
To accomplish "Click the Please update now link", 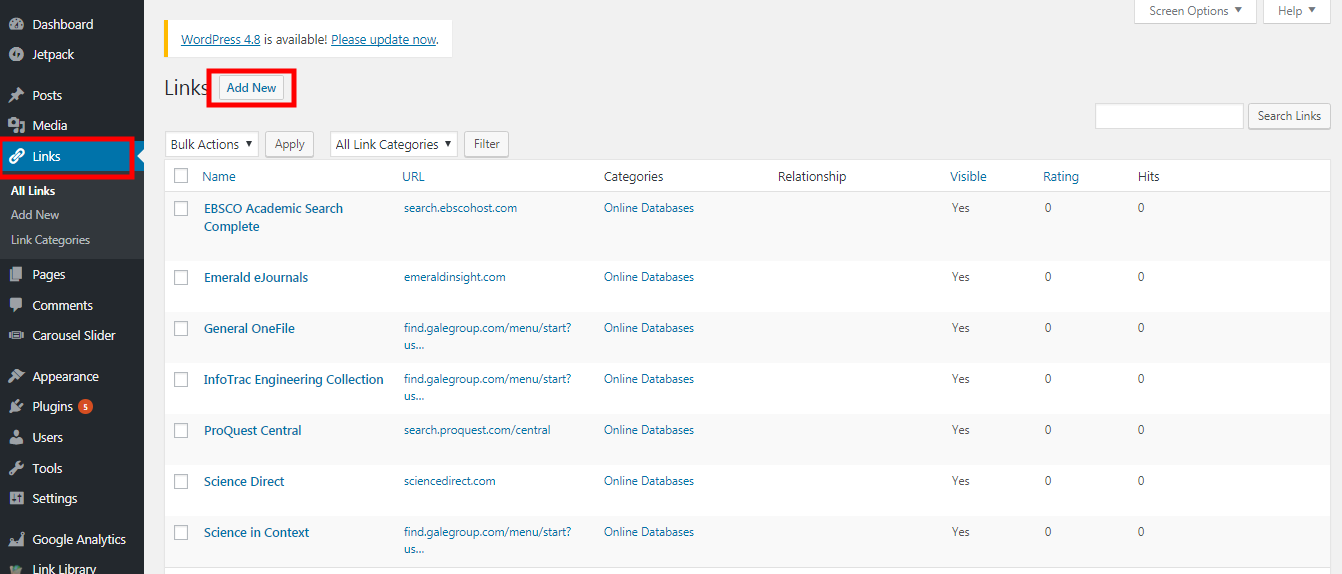I will pyautogui.click(x=383, y=40).
